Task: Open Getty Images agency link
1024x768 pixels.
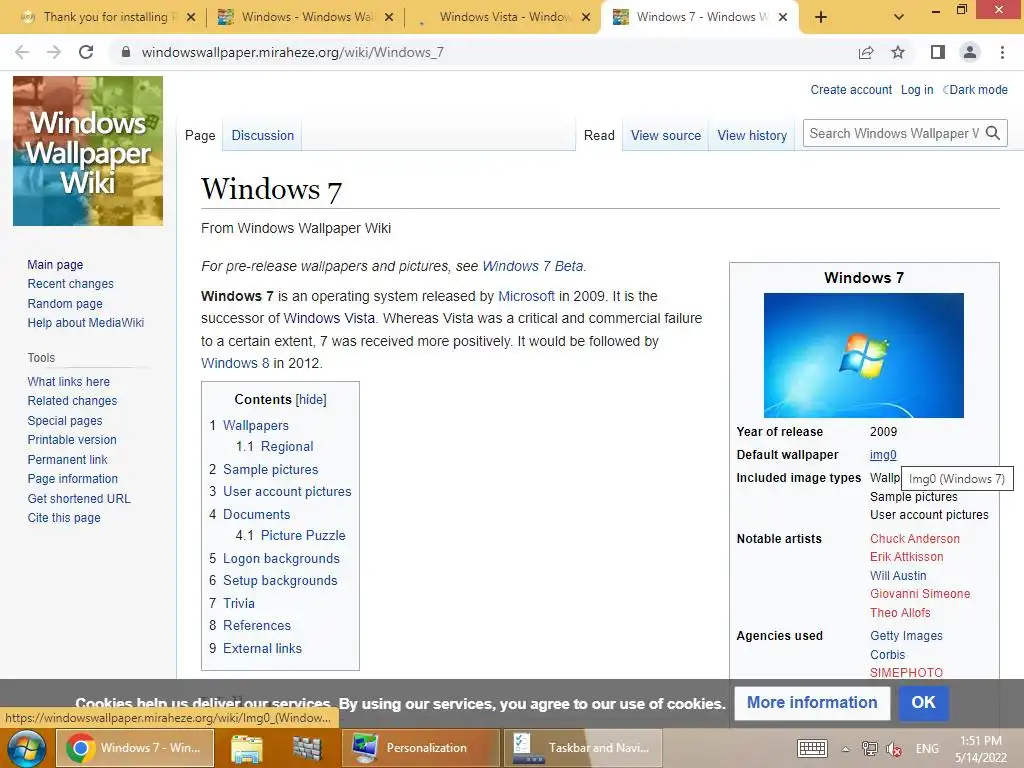Action: [906, 635]
